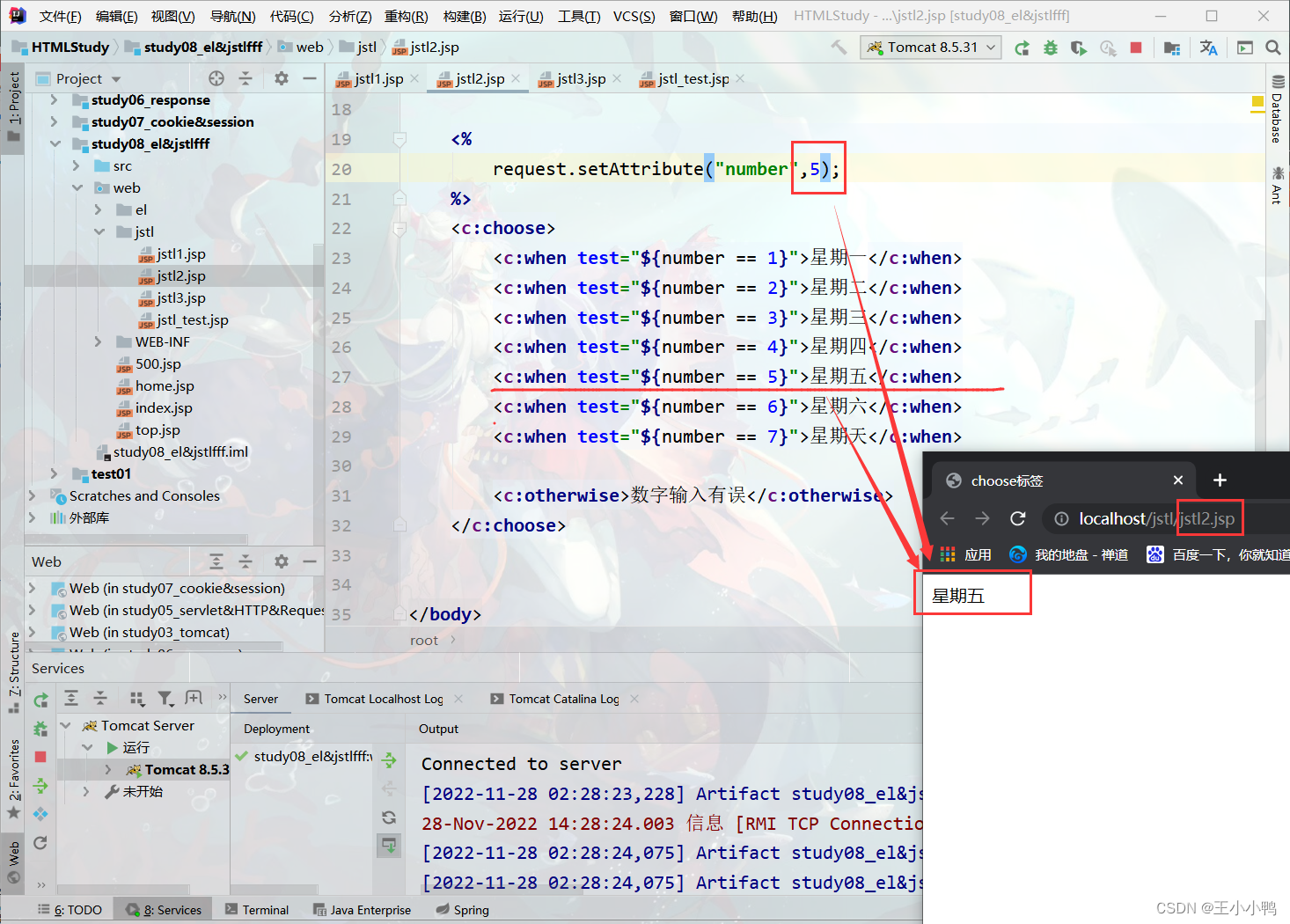The height and width of the screenshot is (924, 1290).
Task: Deploy all artifacts icon beside deployment list
Action: click(x=389, y=759)
